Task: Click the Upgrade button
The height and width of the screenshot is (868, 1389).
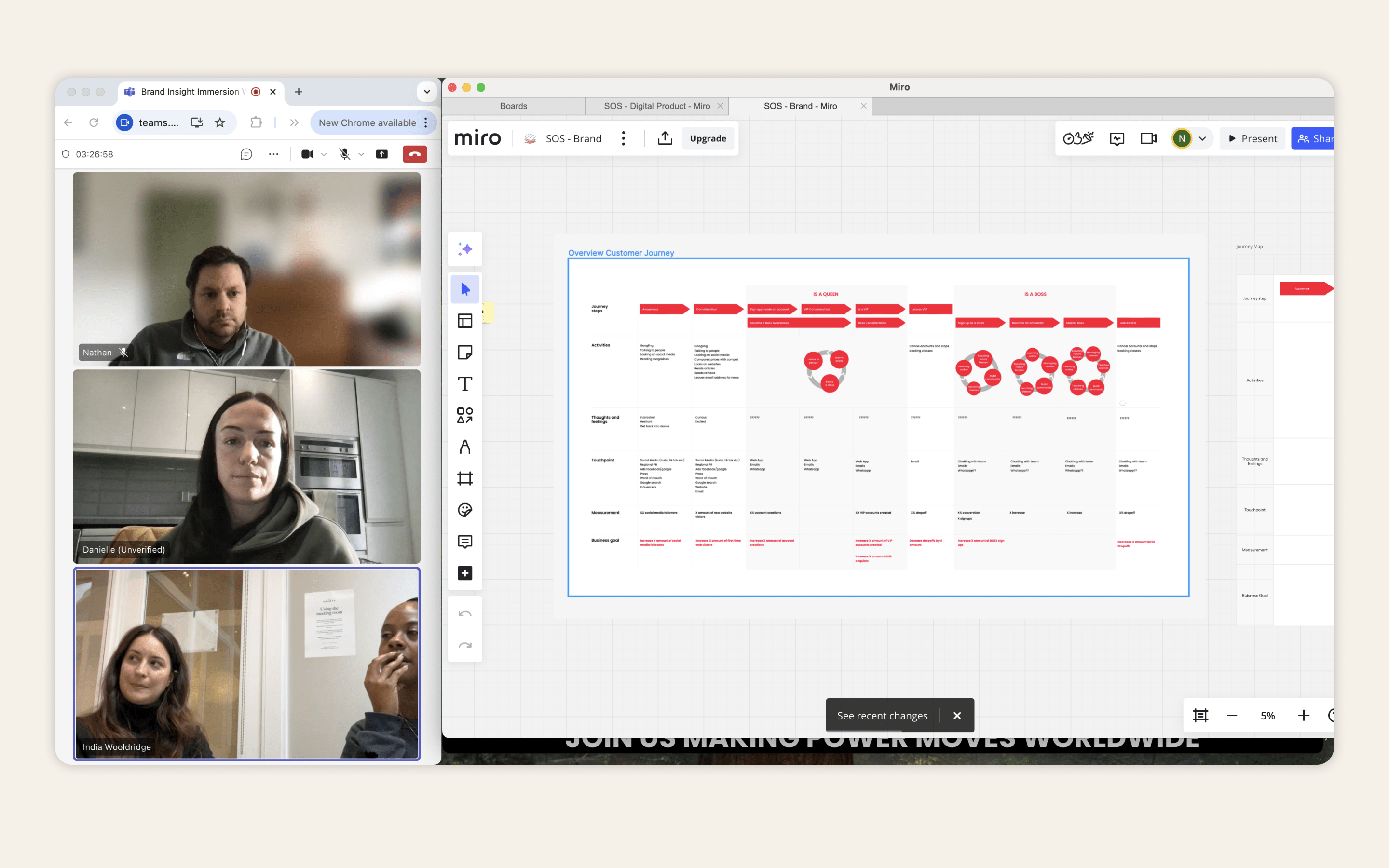Action: coord(708,138)
